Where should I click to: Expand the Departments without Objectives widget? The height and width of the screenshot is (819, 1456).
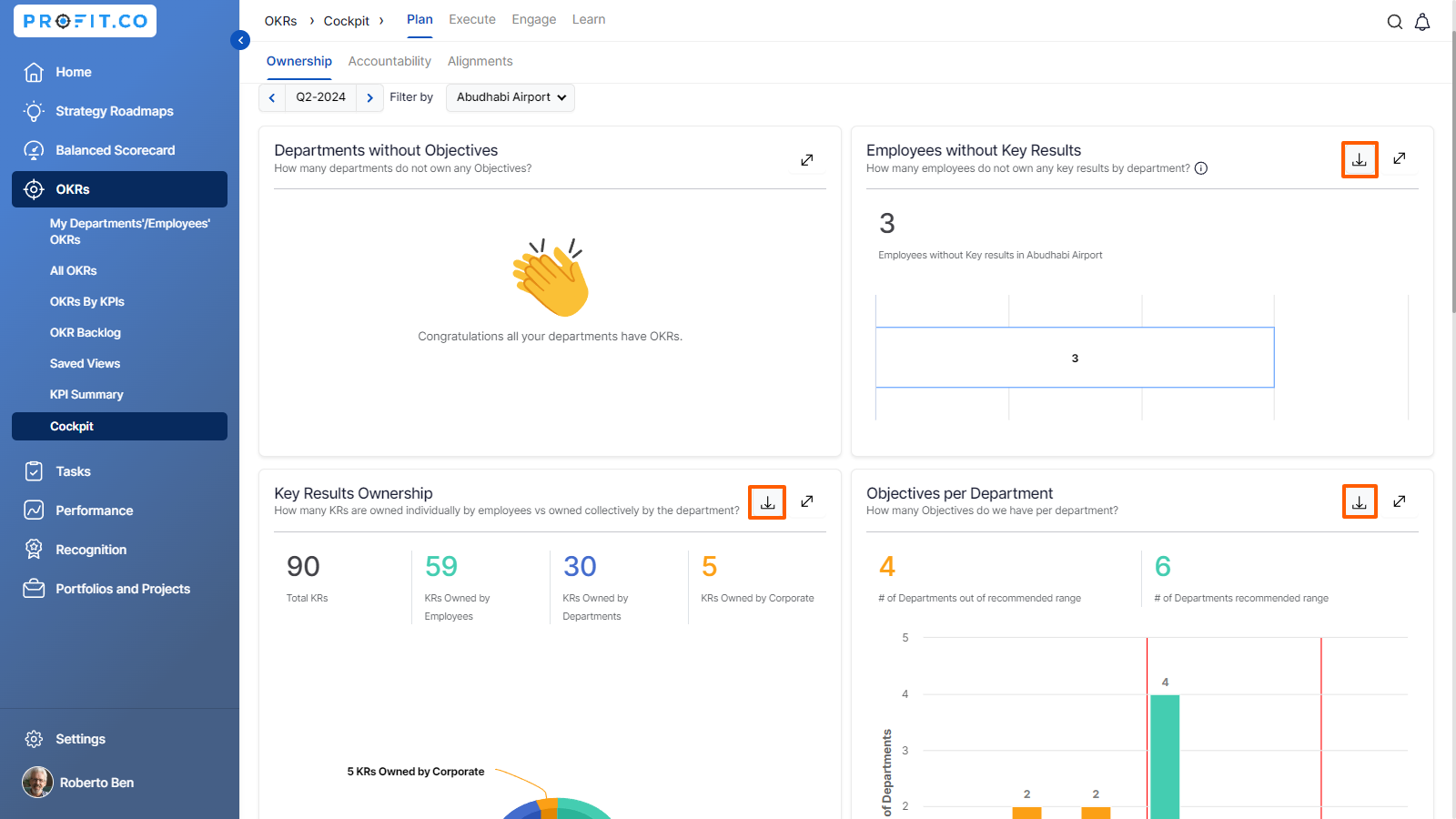pos(806,160)
